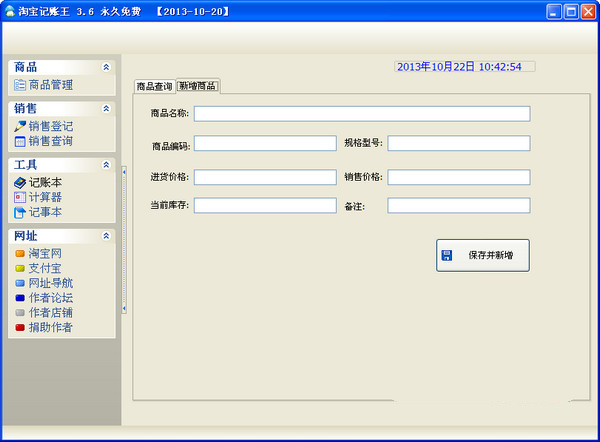This screenshot has height=442, width=600.
Task: Click the 工具 section header
Action: [x=62, y=165]
